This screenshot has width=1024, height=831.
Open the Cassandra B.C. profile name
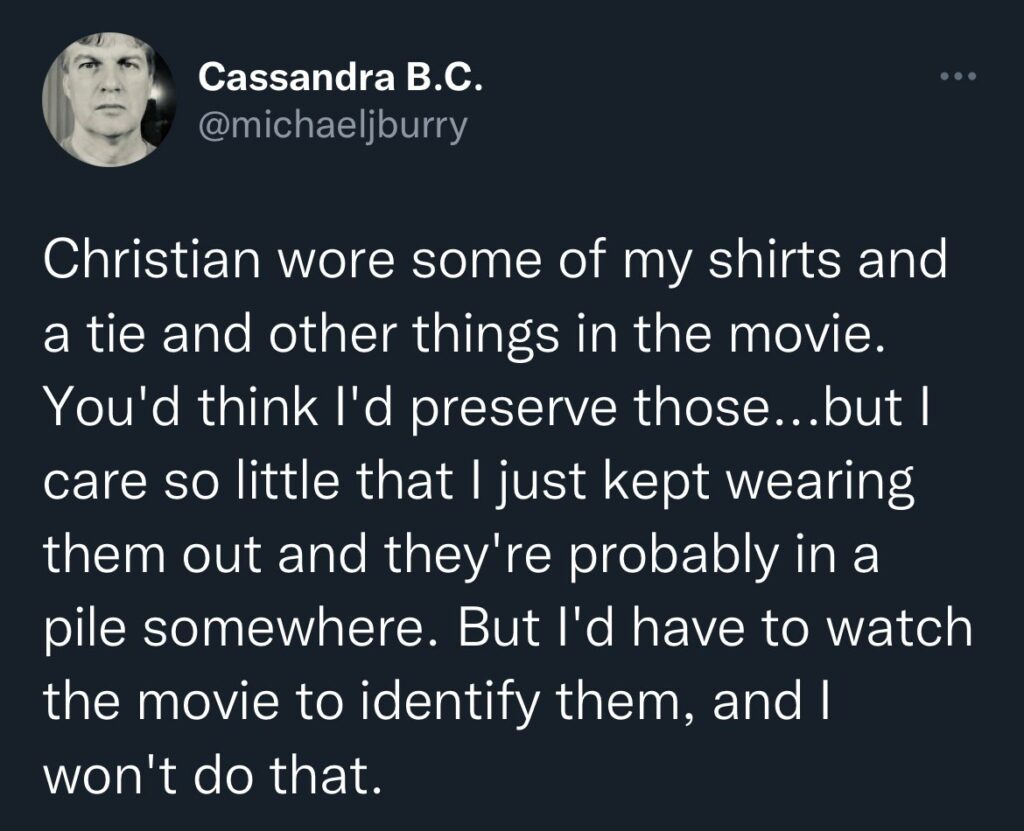341,78
